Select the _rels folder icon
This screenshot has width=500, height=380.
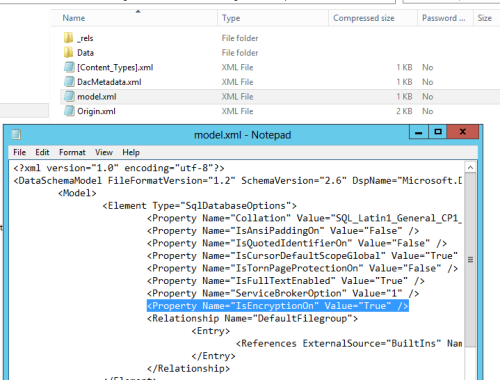68,38
